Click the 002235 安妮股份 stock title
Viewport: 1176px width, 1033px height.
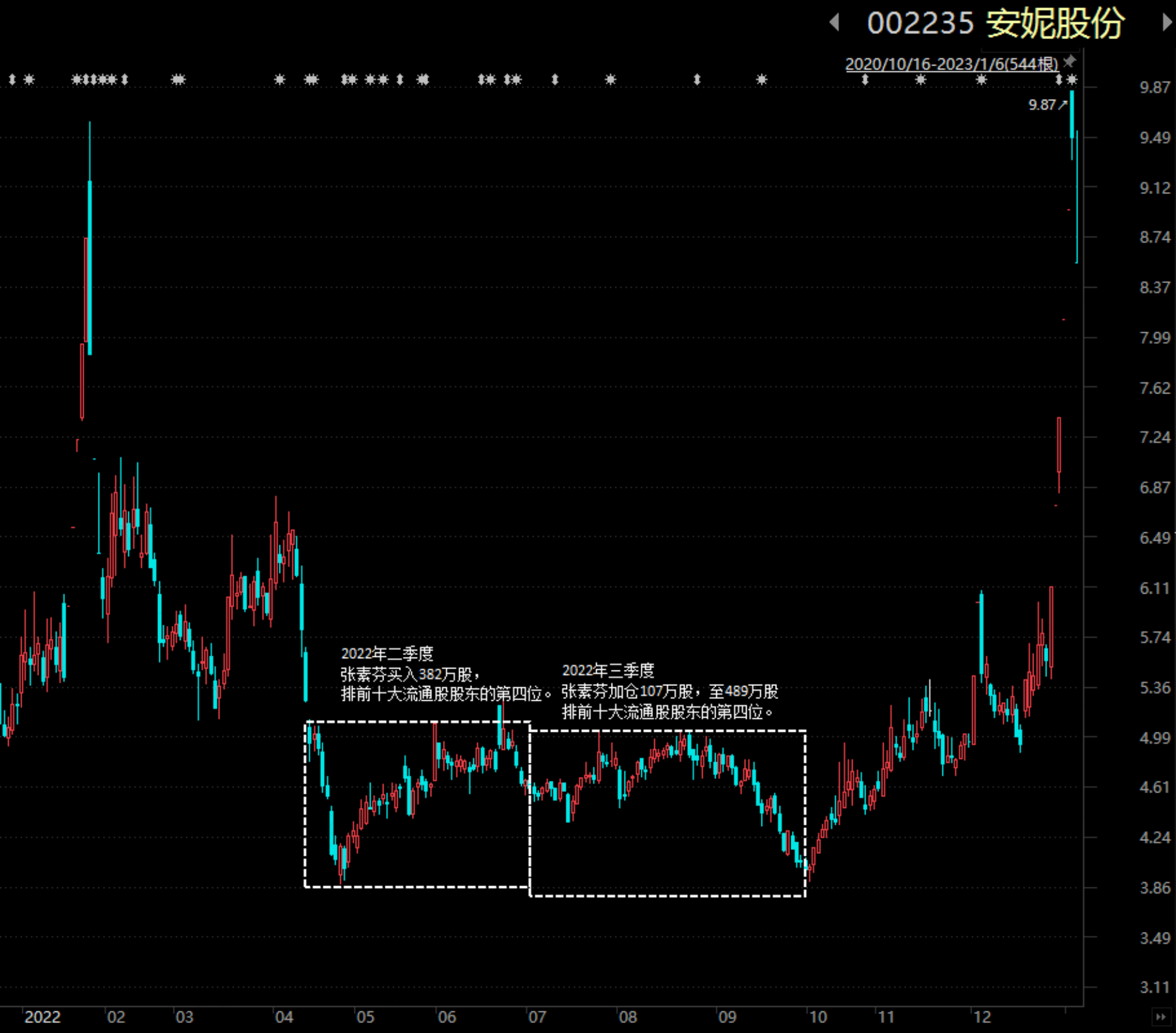[995, 24]
